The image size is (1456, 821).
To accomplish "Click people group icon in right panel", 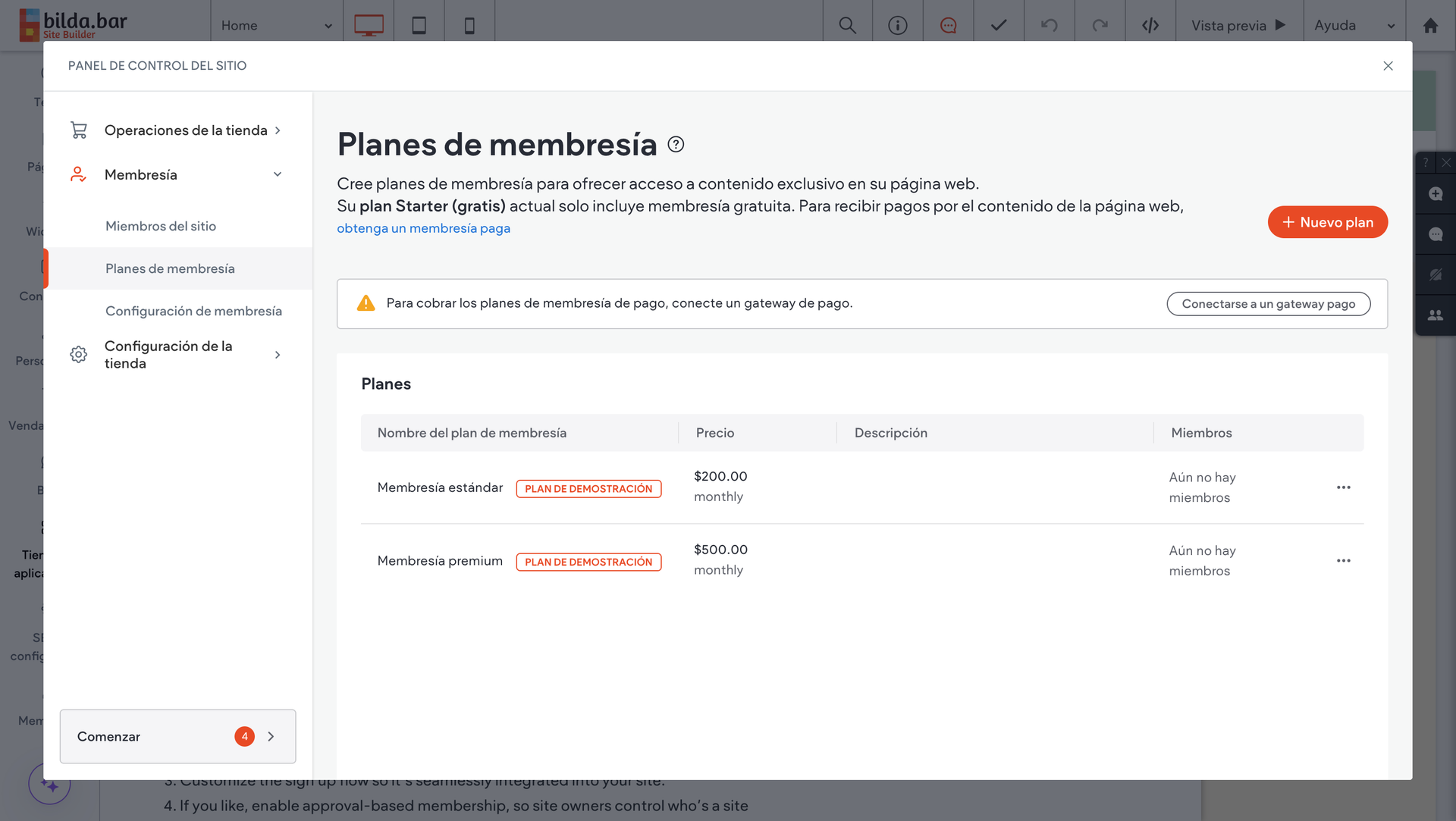I will click(x=1436, y=315).
